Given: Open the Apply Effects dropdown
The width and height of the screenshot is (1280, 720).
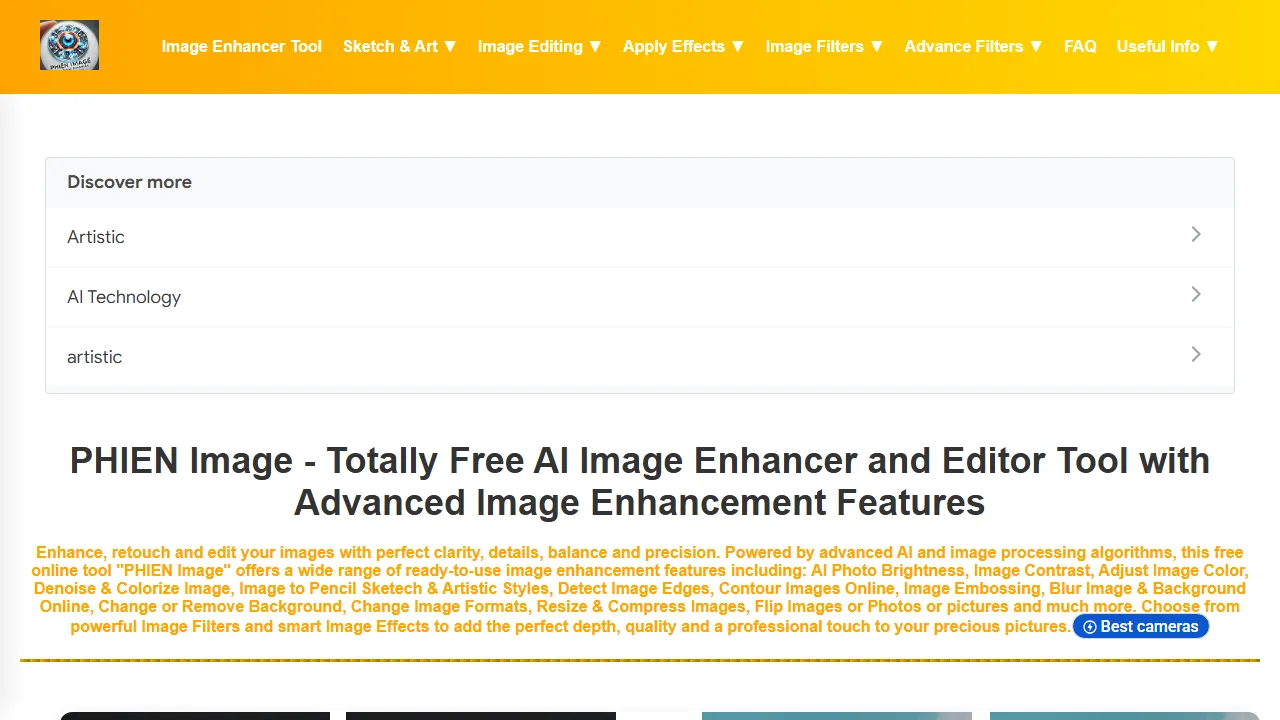Looking at the screenshot, I should (683, 46).
